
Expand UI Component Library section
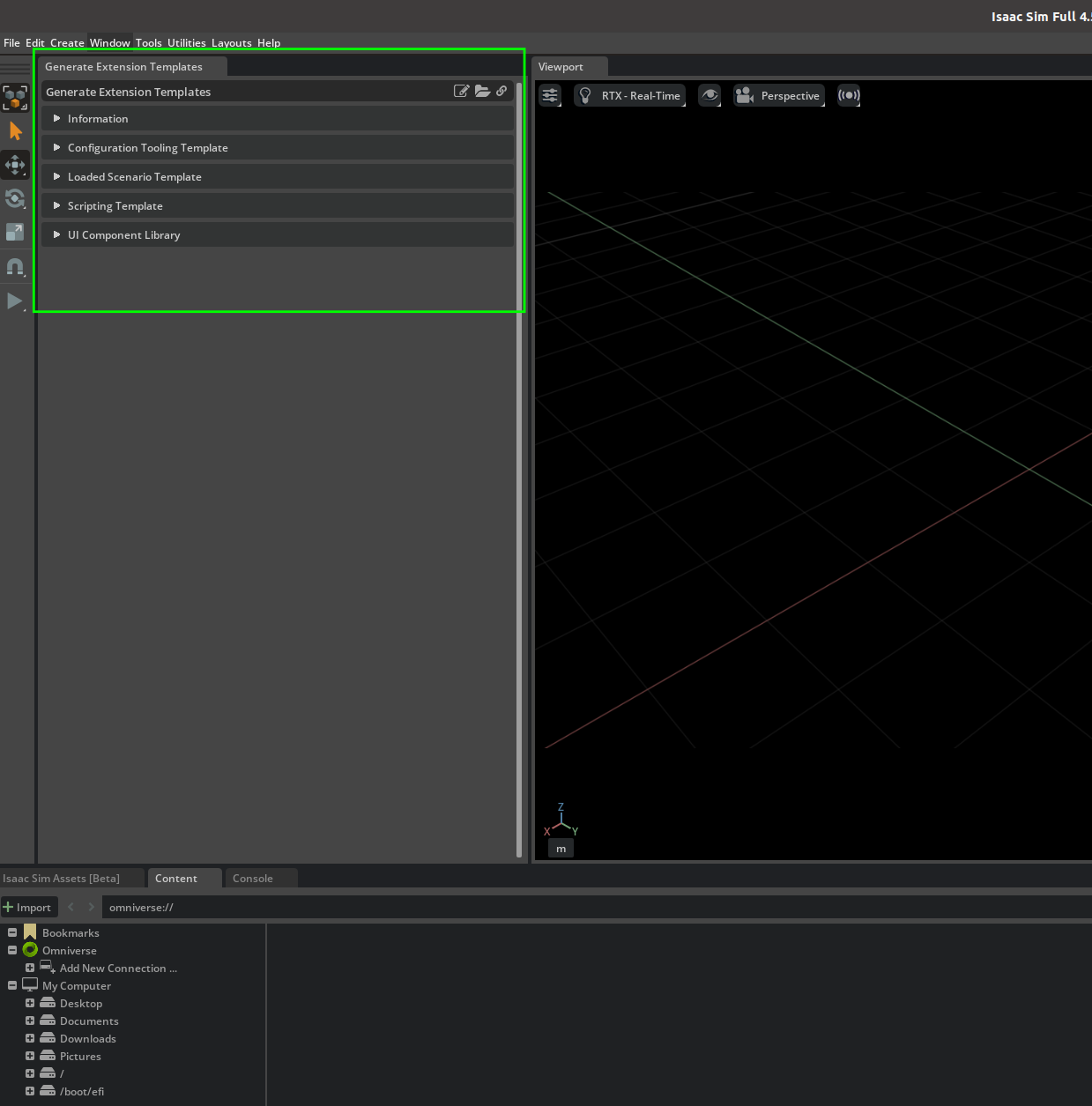pos(278,234)
